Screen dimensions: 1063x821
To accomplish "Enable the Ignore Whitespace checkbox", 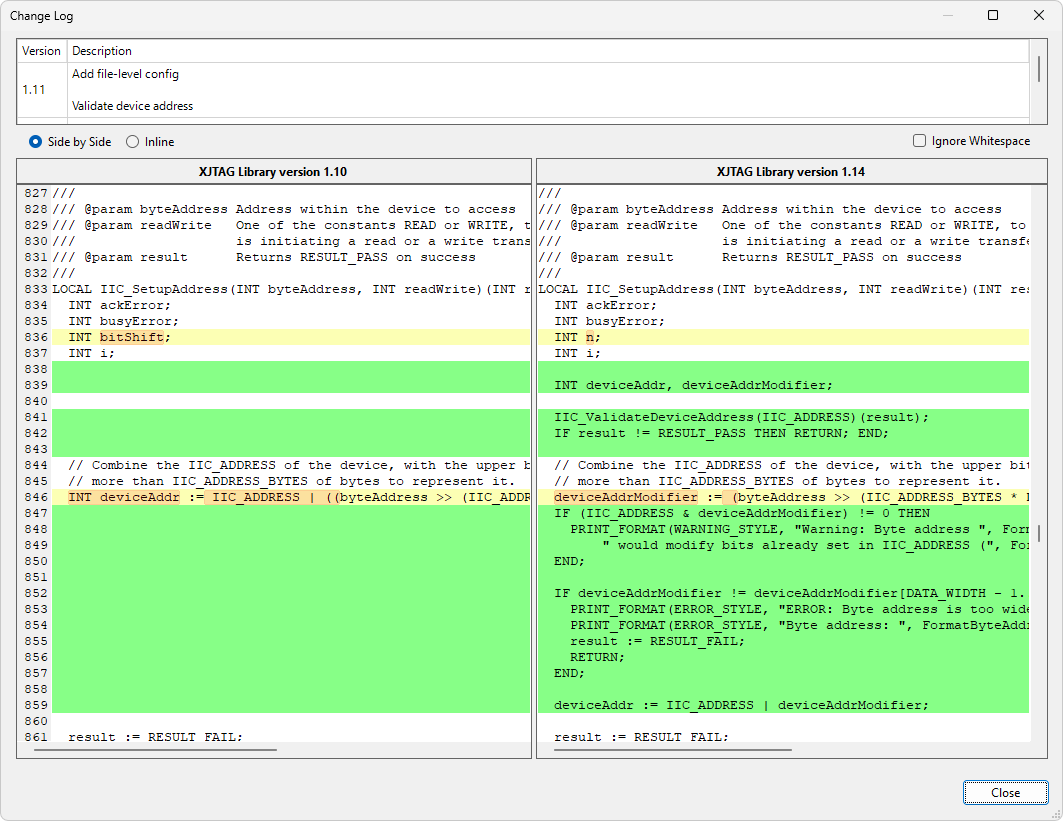I will tap(919, 141).
